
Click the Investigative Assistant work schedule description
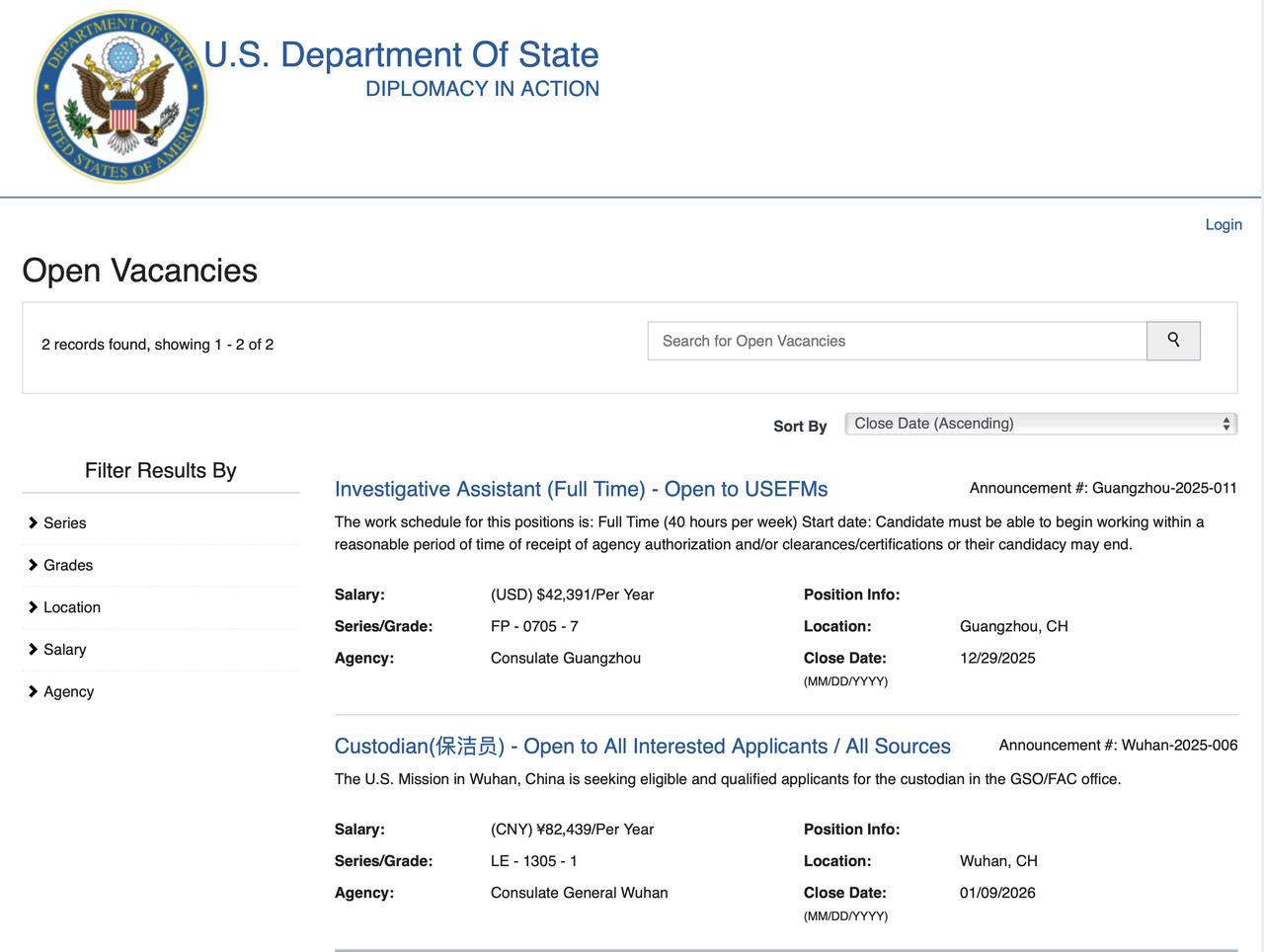769,533
